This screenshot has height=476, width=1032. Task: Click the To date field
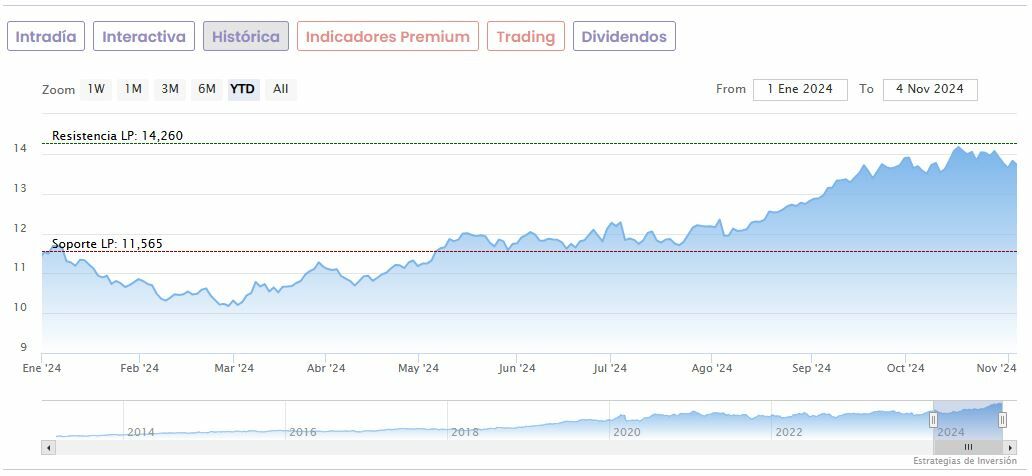click(930, 89)
